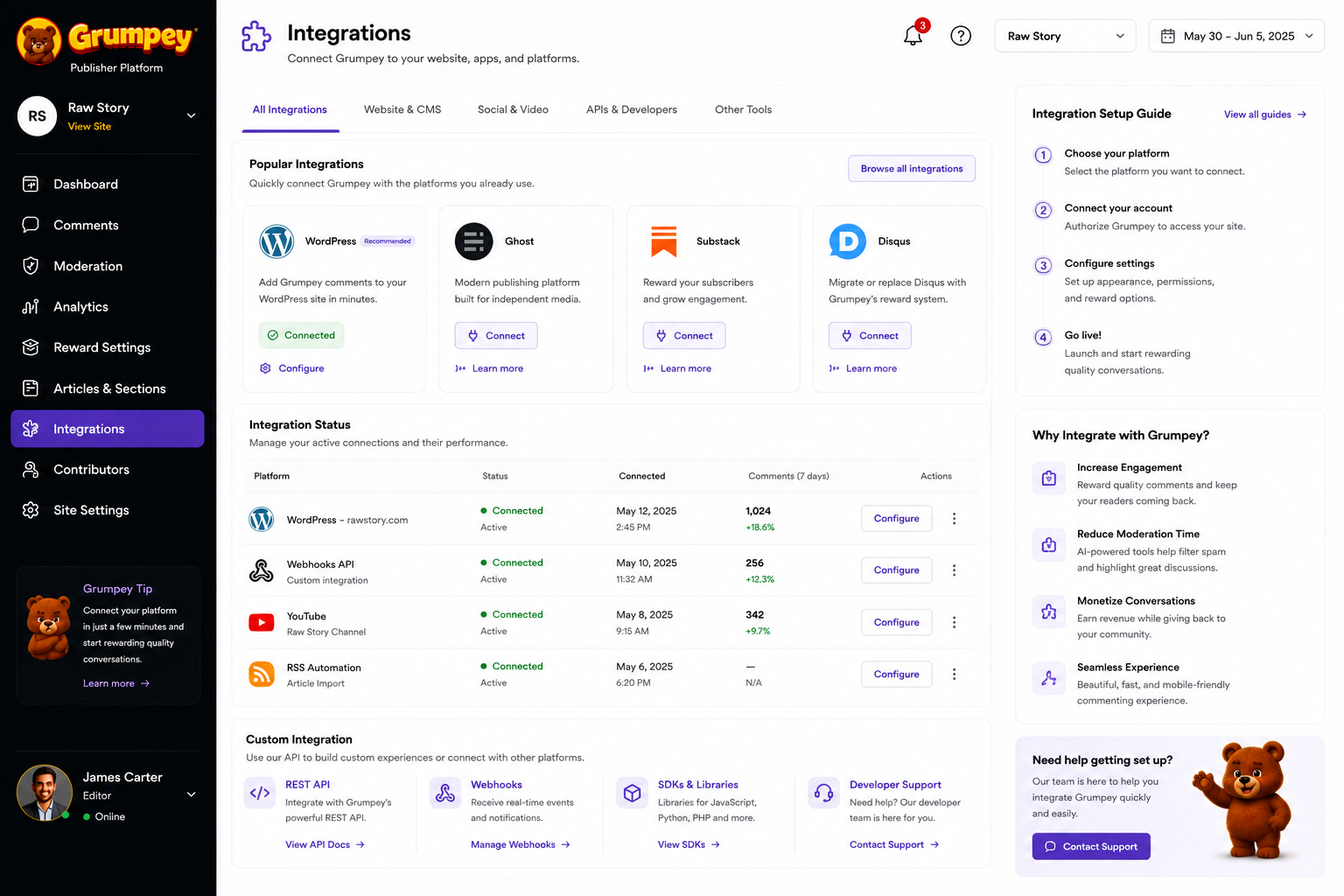The width and height of the screenshot is (1344, 896).
Task: Connect the Disqus integration
Action: tap(870, 336)
